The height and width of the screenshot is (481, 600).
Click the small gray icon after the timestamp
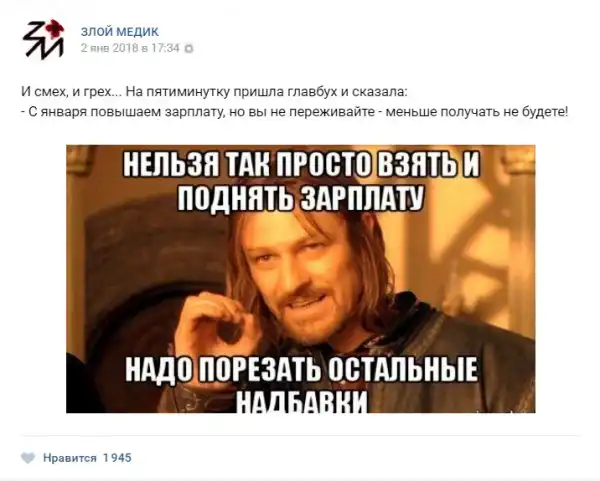pyautogui.click(x=189, y=49)
